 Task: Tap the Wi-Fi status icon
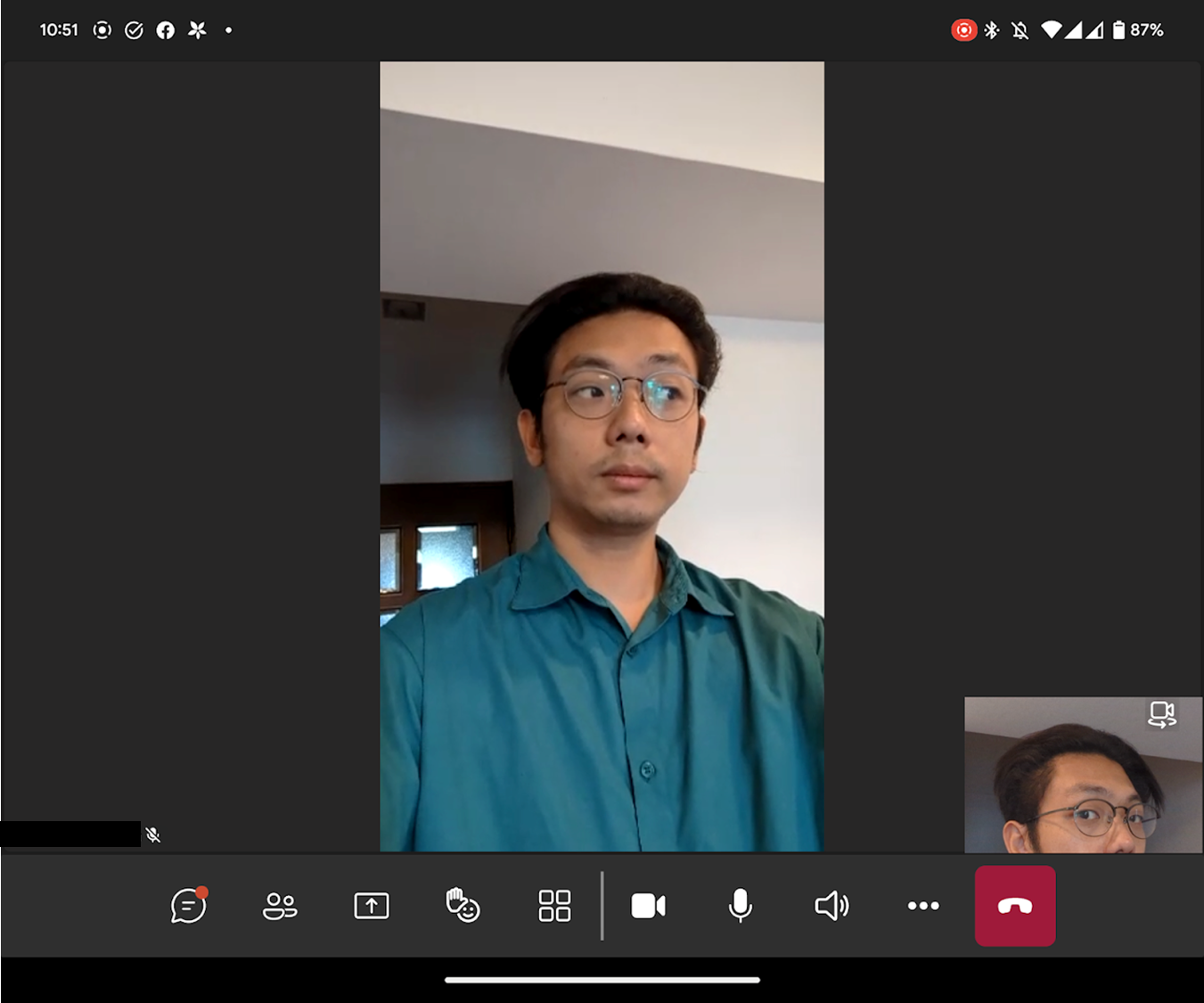point(1052,30)
